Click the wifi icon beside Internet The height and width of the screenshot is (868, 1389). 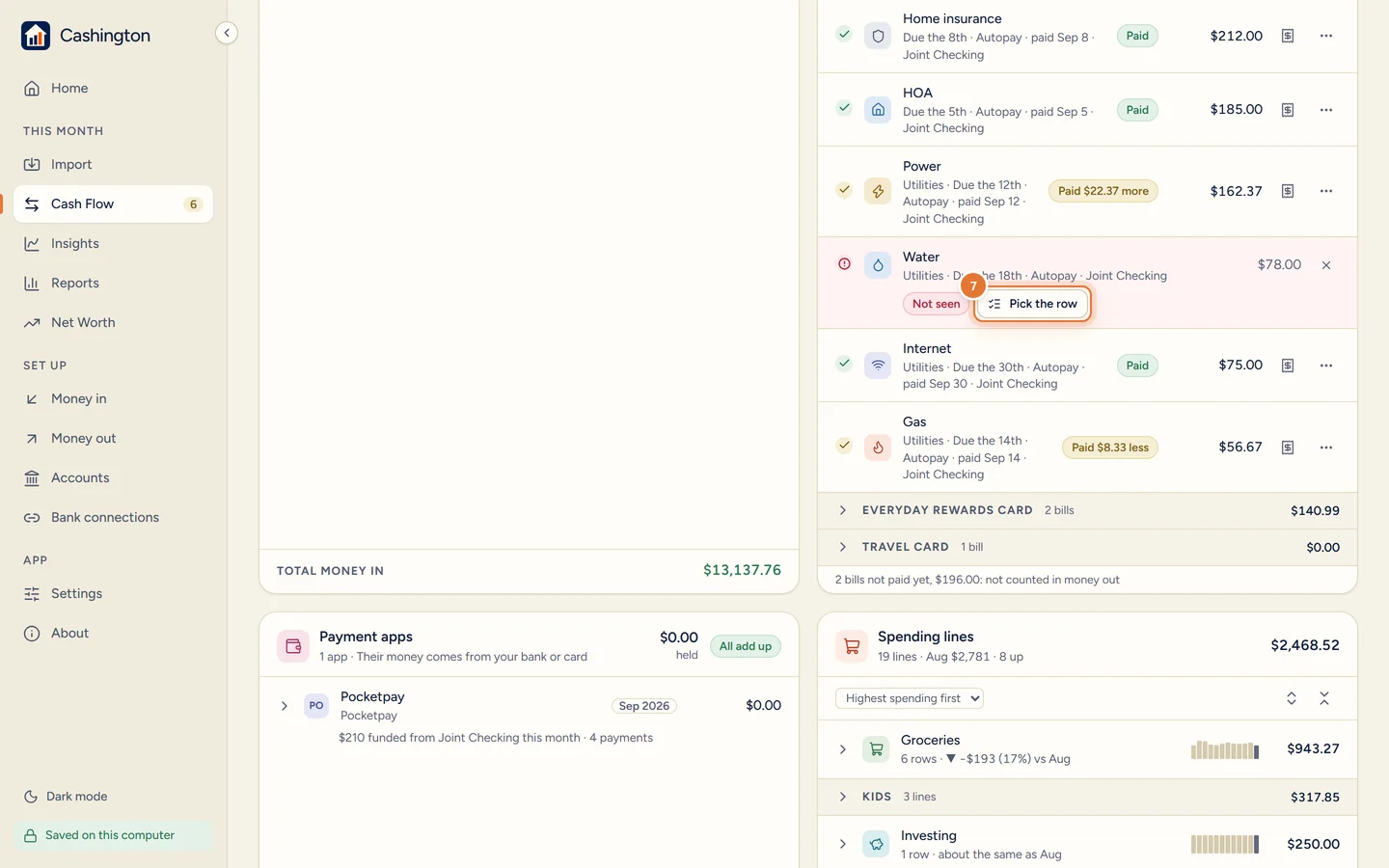tap(878, 366)
